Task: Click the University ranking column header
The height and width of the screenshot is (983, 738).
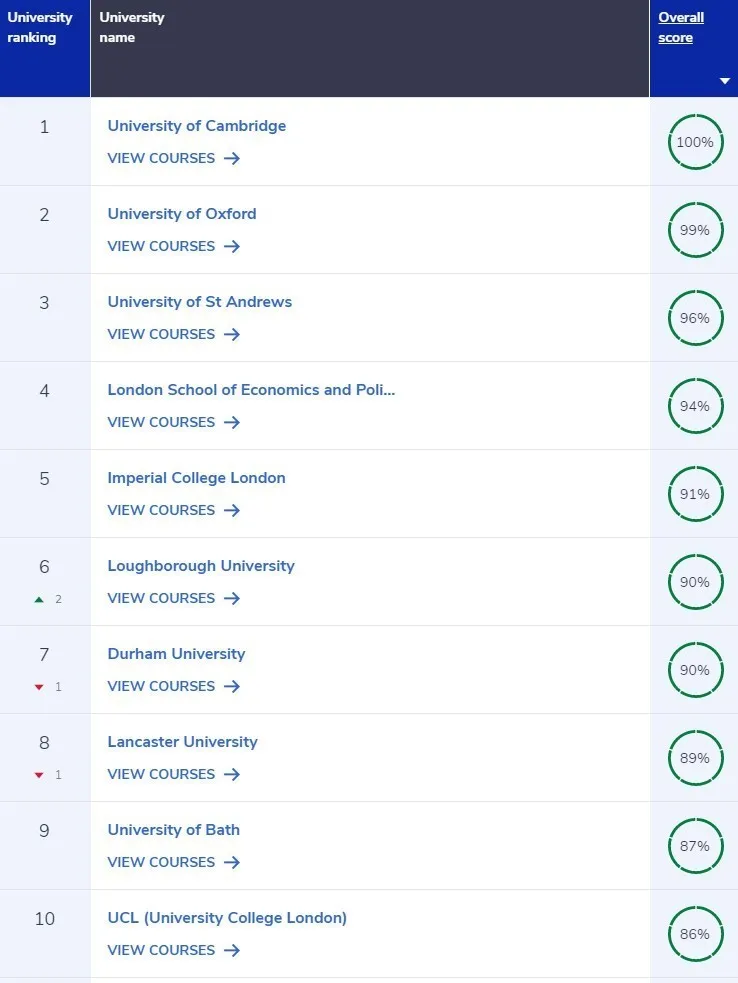Action: [x=40, y=28]
